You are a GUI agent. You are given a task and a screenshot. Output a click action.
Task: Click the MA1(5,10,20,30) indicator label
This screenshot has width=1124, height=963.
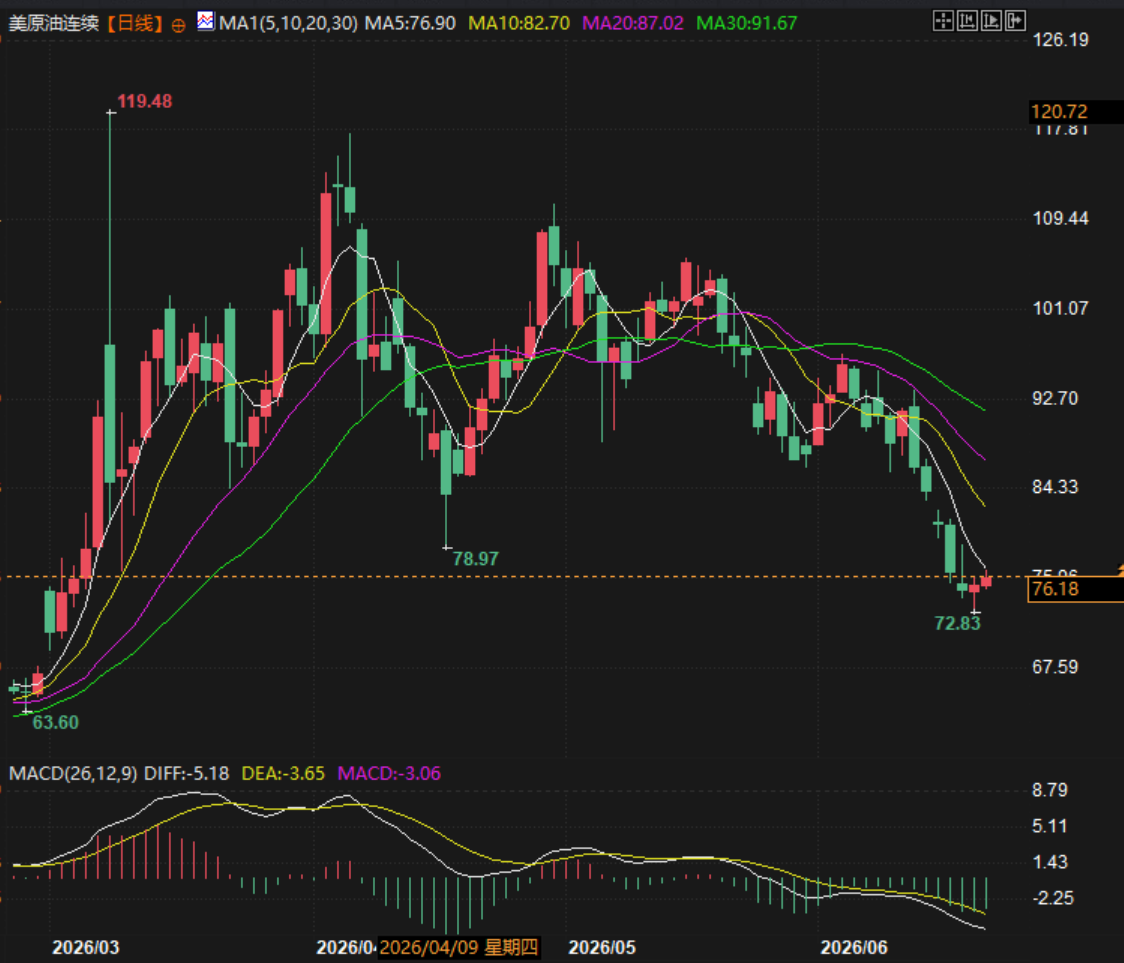pos(288,24)
